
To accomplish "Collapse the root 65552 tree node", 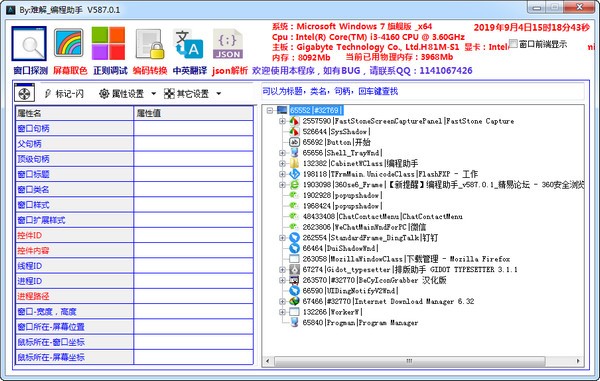I will click(270, 111).
